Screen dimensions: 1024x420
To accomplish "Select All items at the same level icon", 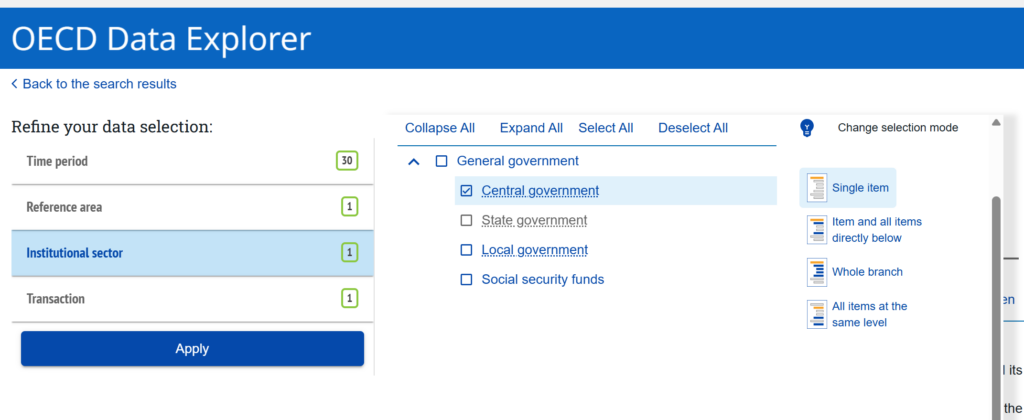I will pyautogui.click(x=817, y=314).
